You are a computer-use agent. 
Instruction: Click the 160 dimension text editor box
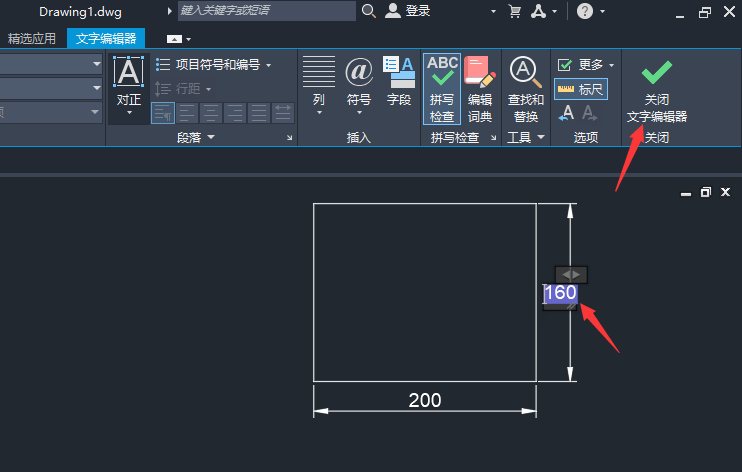[561, 293]
